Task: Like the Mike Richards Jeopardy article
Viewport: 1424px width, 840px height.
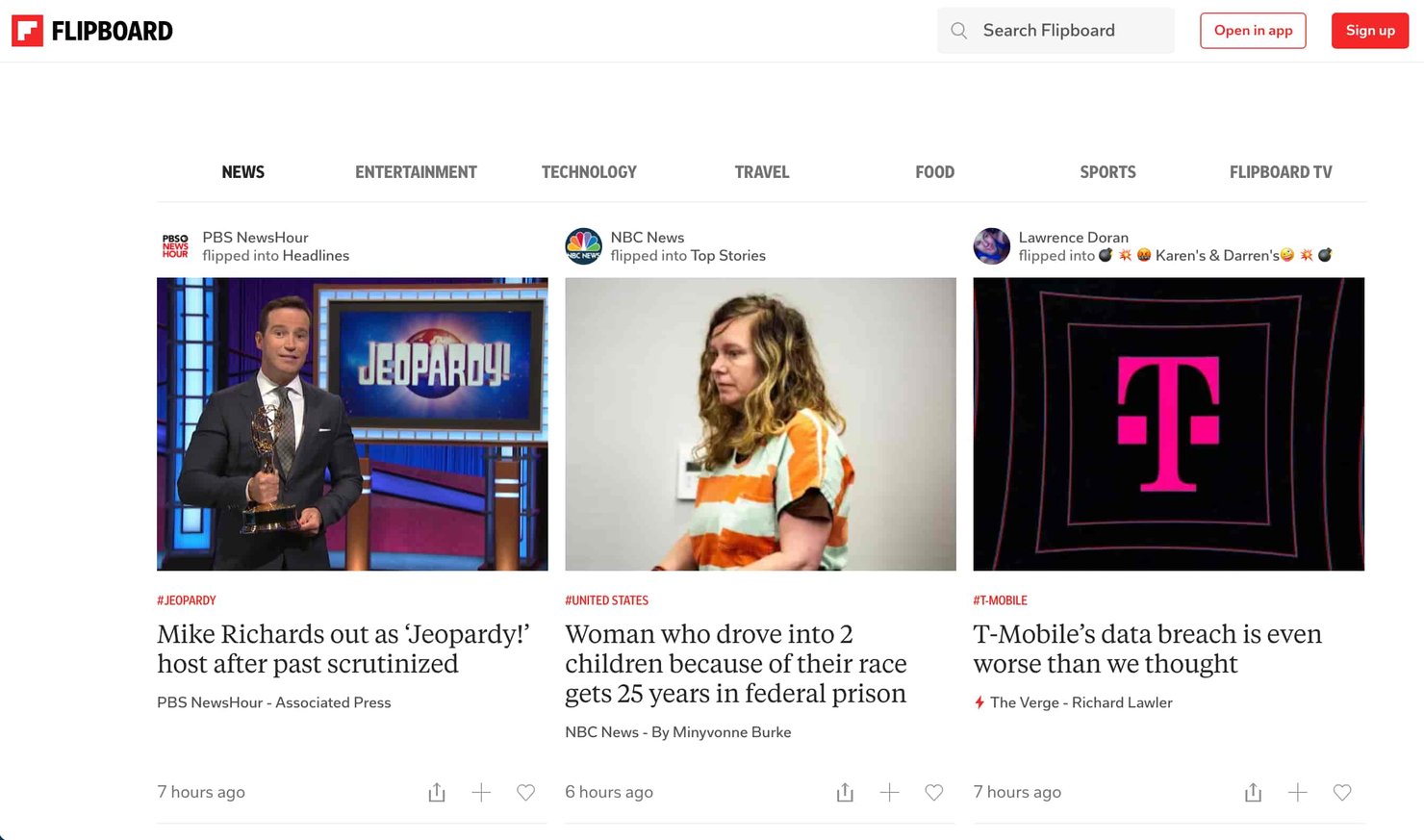Action: click(x=525, y=792)
